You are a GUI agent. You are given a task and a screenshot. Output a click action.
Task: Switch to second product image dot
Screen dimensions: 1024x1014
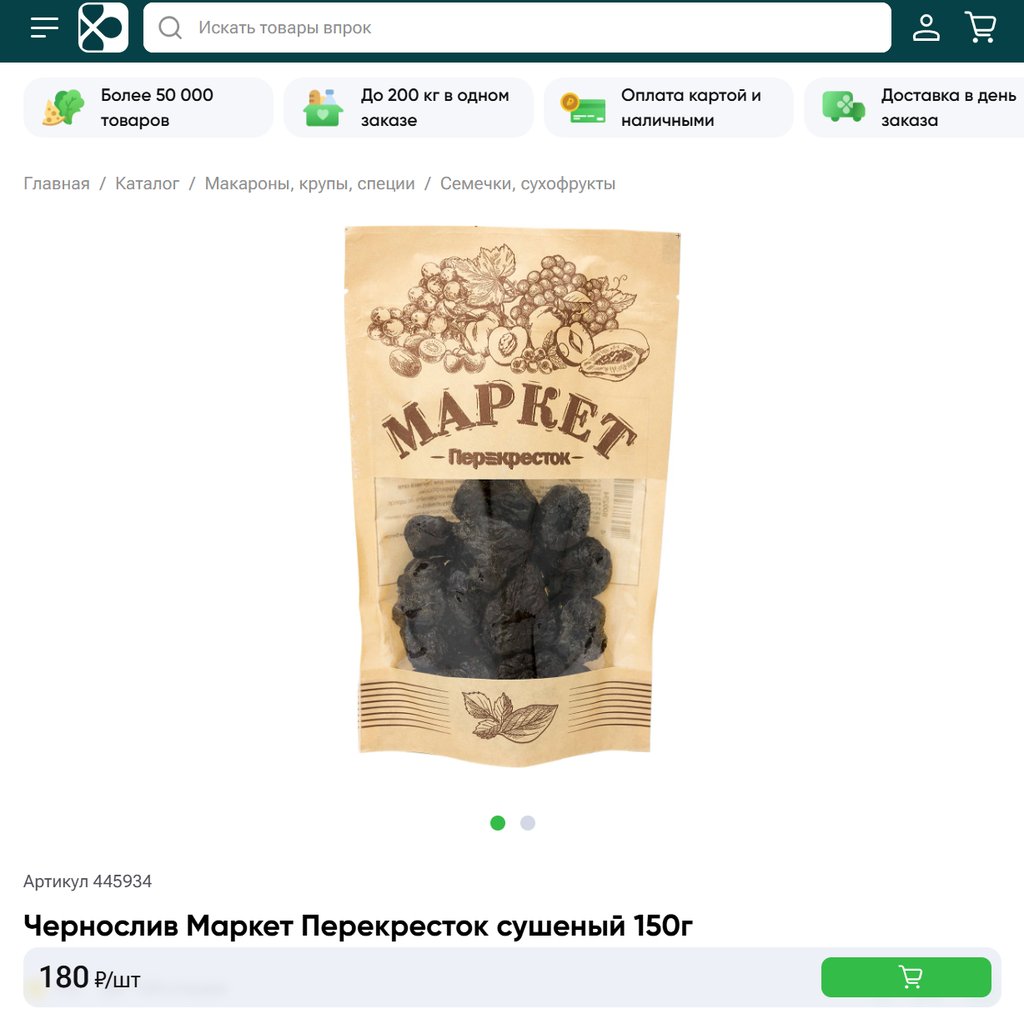click(x=528, y=823)
